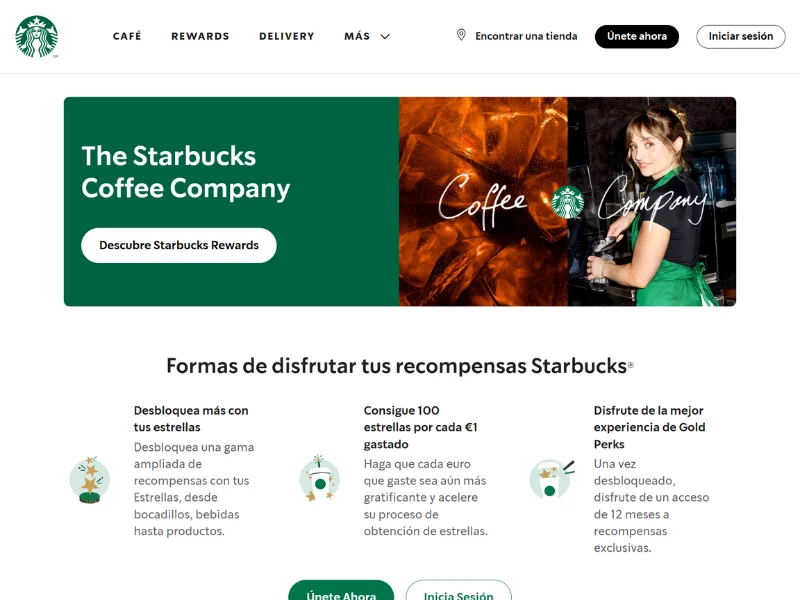
Task: Click the Starbucks logo inside banner image
Action: tap(567, 203)
